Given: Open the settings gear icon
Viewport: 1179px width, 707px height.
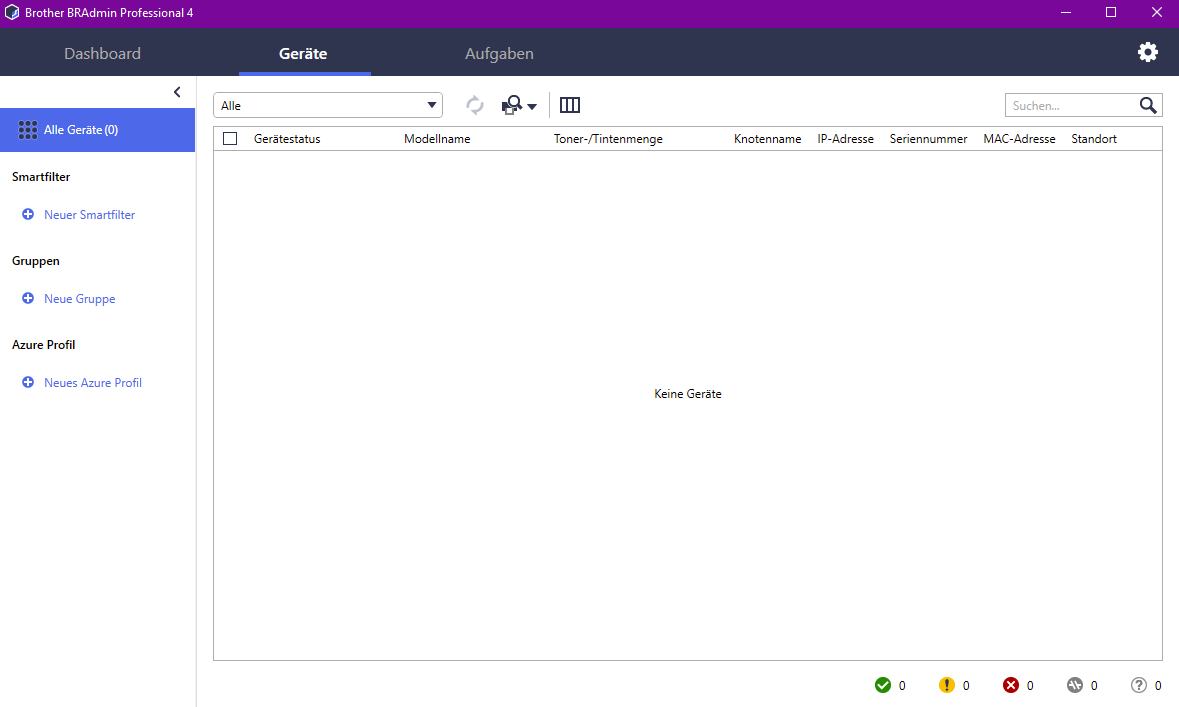Looking at the screenshot, I should 1147,52.
